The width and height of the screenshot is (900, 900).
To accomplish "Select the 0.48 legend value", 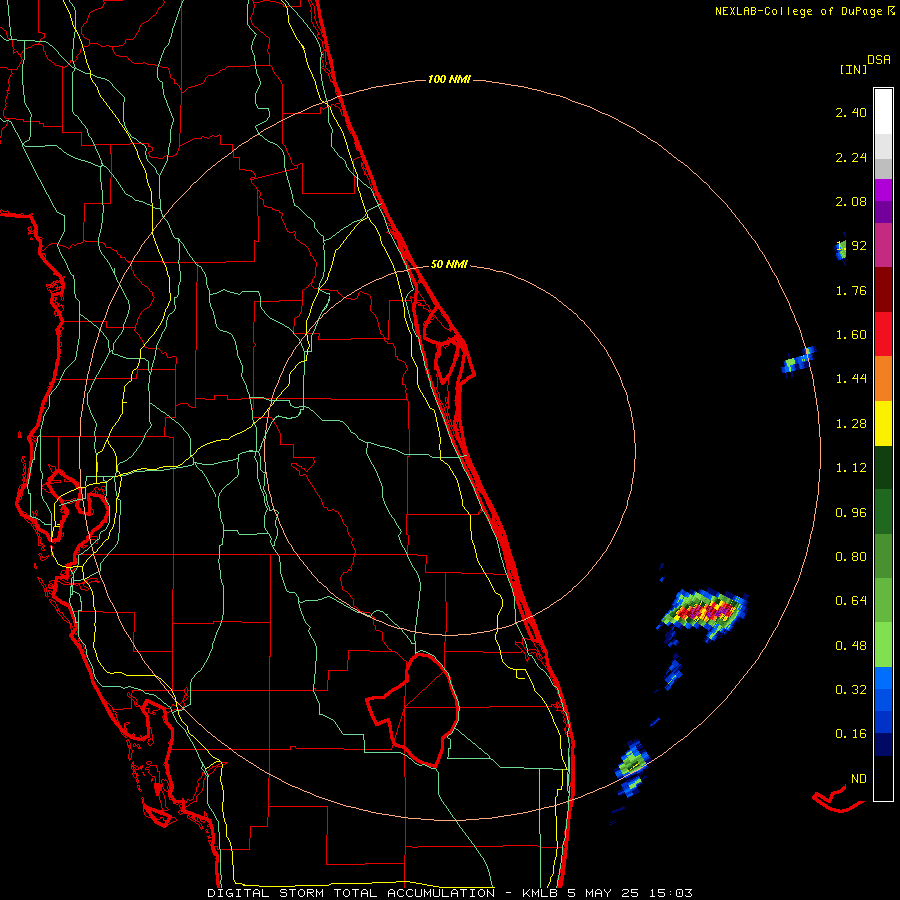I will 851,646.
